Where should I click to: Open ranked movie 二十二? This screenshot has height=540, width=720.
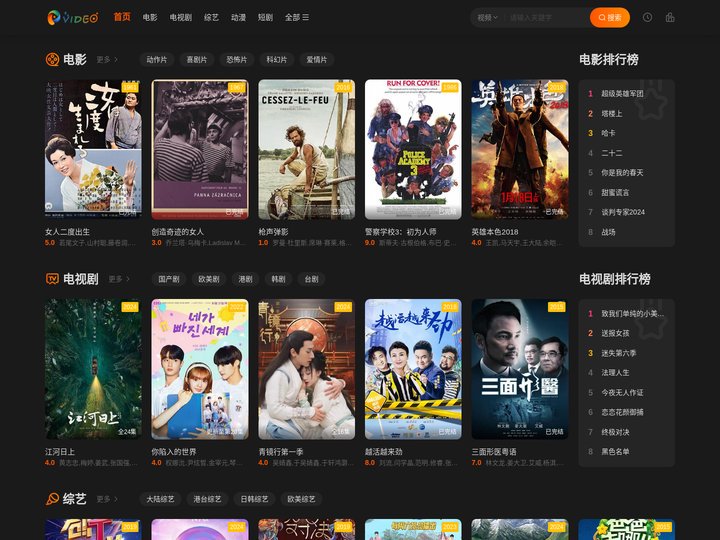pos(612,153)
